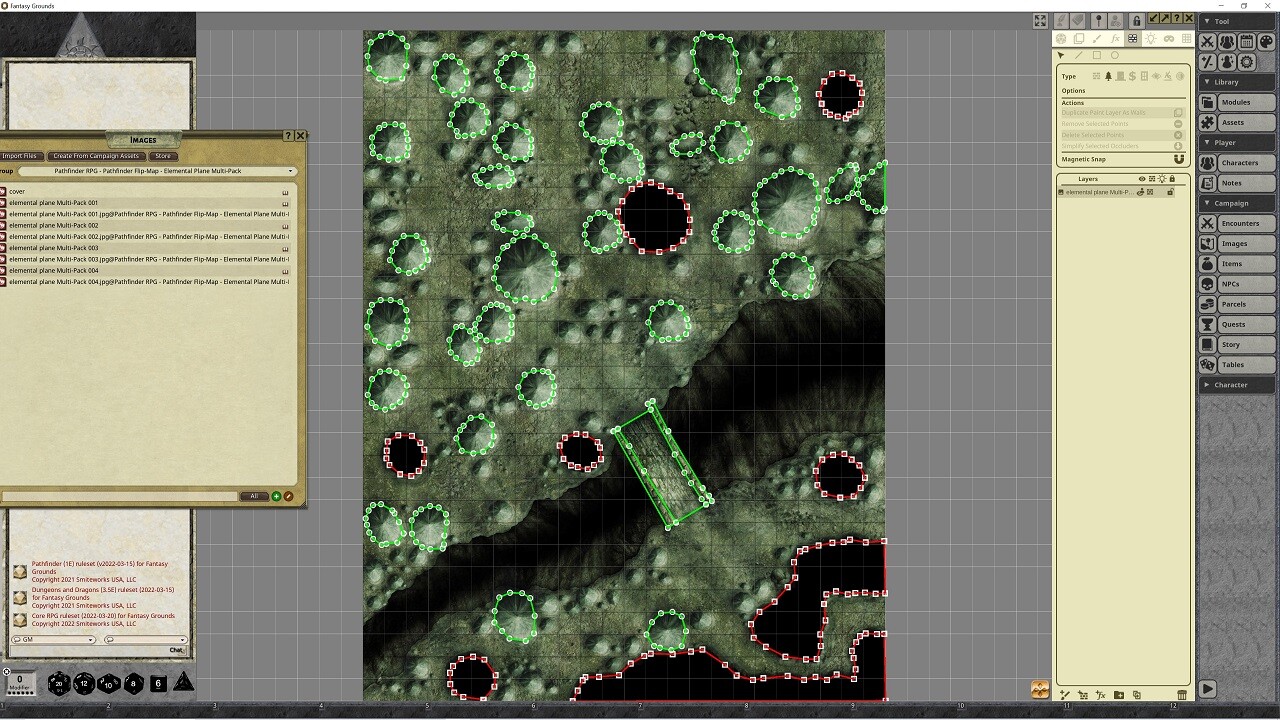Image resolution: width=1280 pixels, height=720 pixels.
Task: Switch to the Import Files tab
Action: (x=20, y=156)
